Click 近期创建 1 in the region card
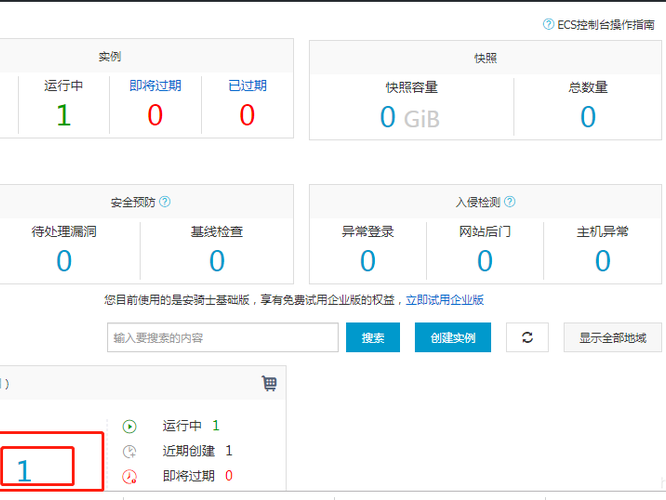 [x=198, y=451]
